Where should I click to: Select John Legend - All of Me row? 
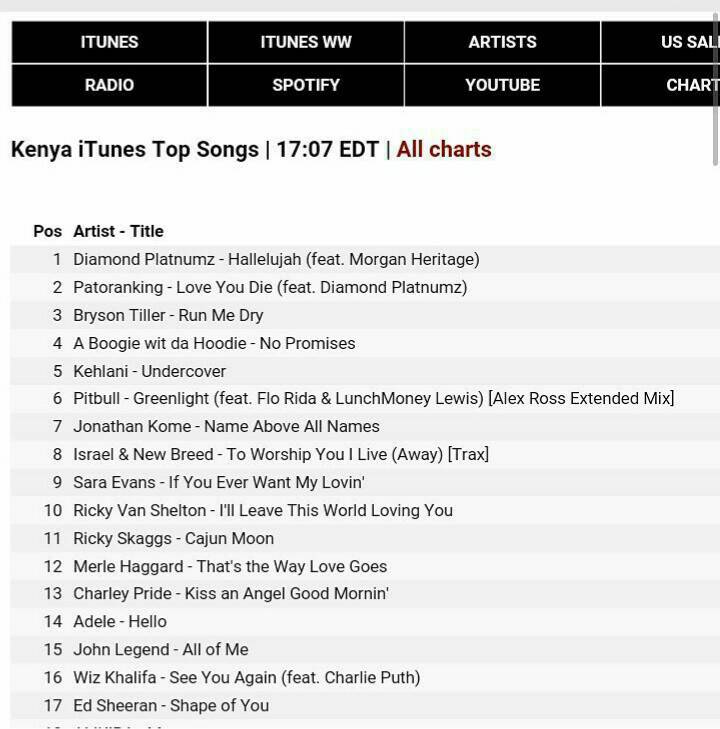(x=160, y=649)
